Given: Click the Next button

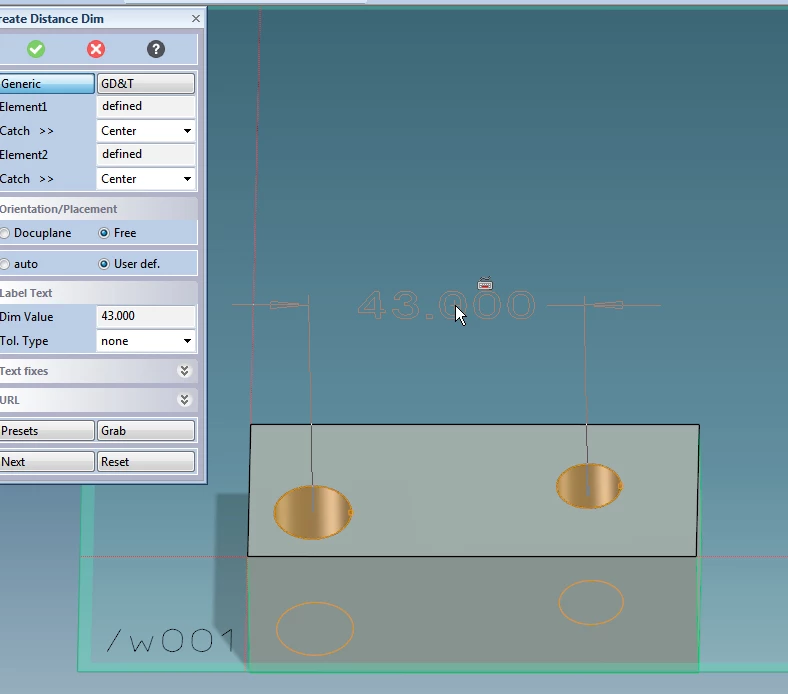Looking at the screenshot, I should (x=47, y=461).
